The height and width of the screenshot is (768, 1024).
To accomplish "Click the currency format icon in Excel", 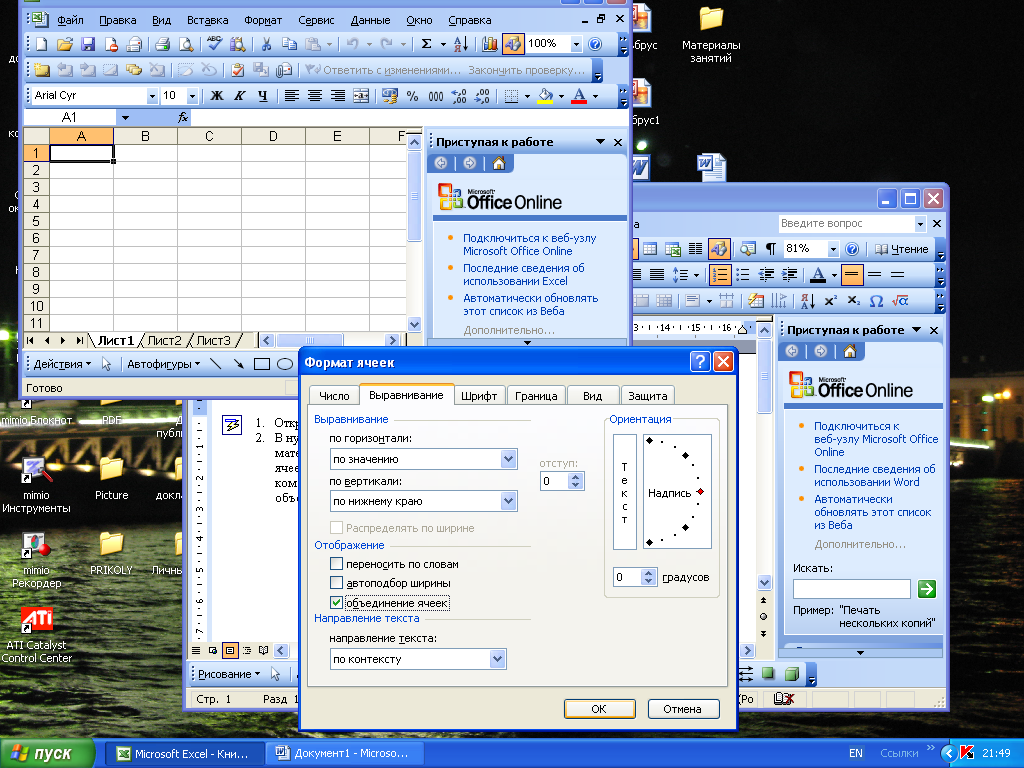I will [x=390, y=96].
